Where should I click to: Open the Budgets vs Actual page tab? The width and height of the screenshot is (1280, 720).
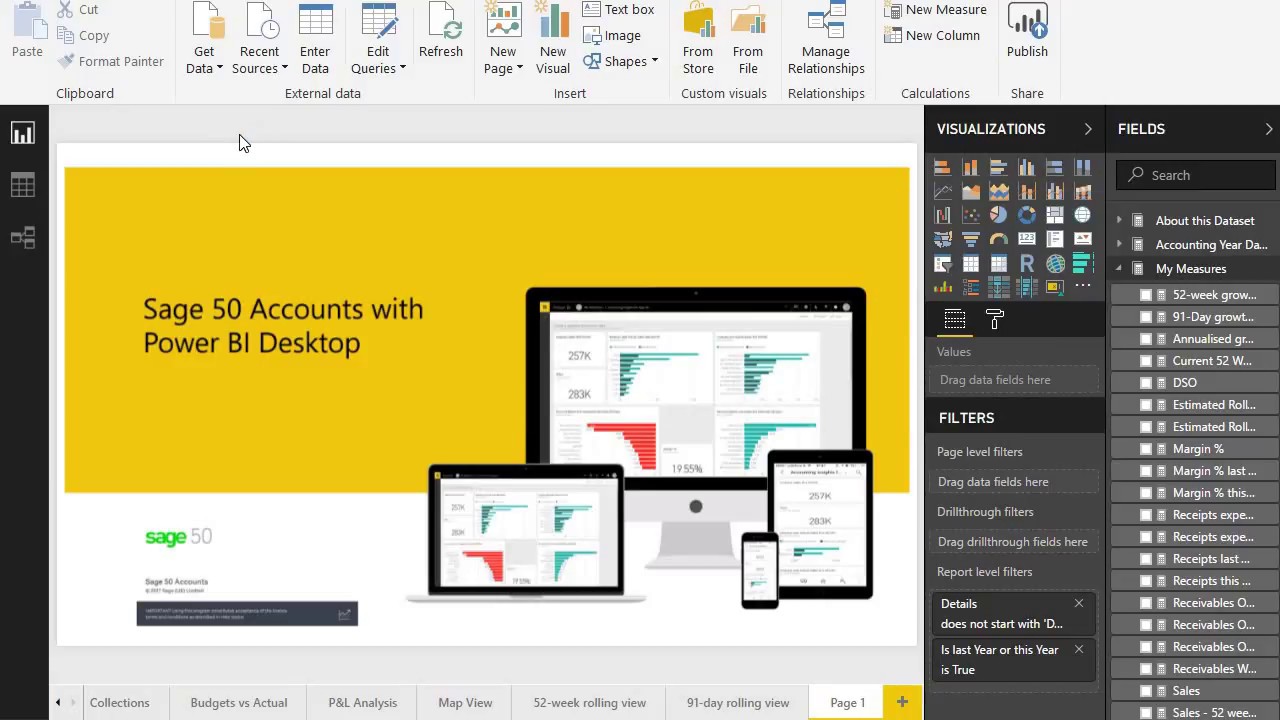[x=239, y=703]
